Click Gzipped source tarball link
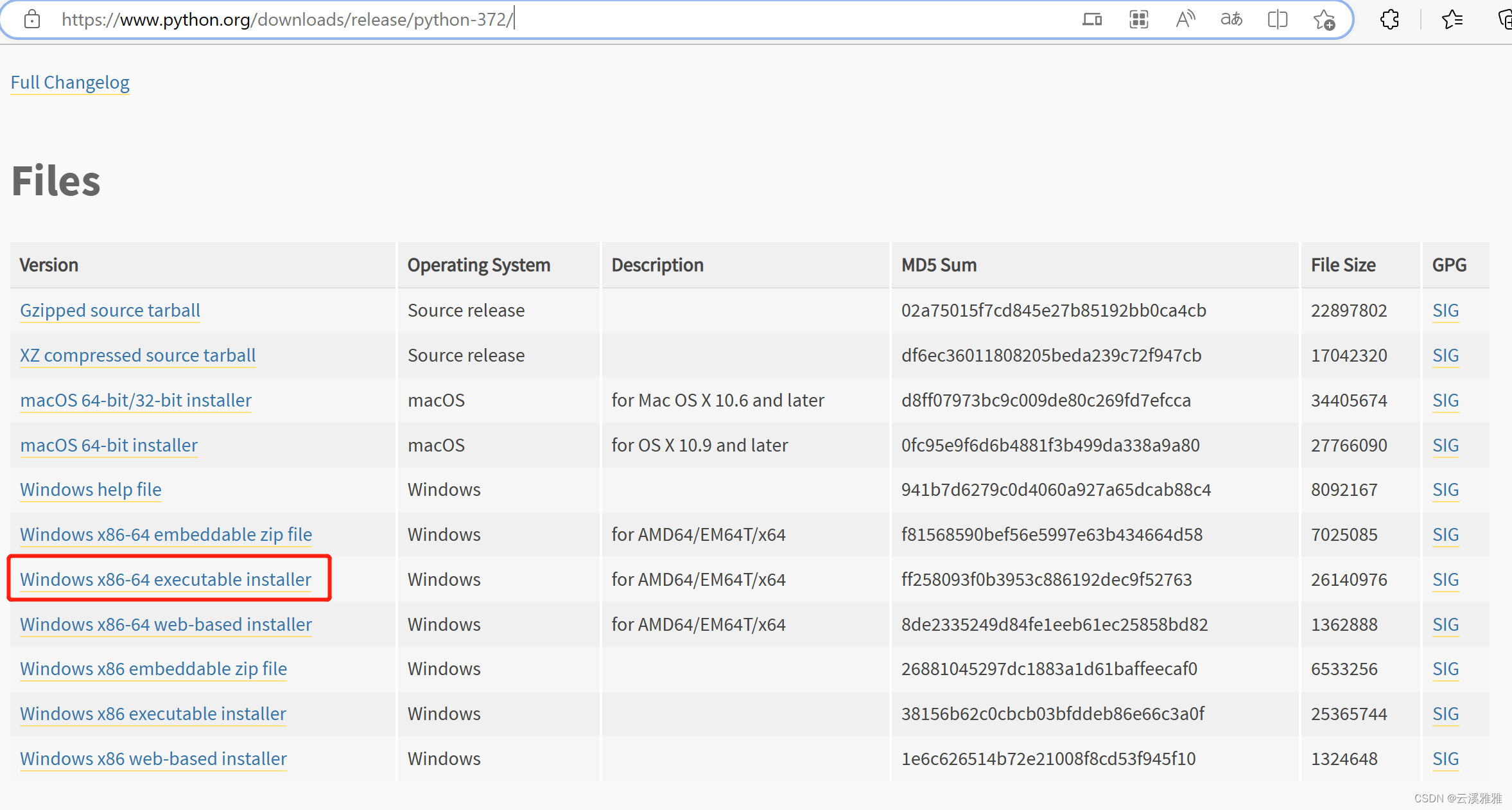 tap(110, 310)
